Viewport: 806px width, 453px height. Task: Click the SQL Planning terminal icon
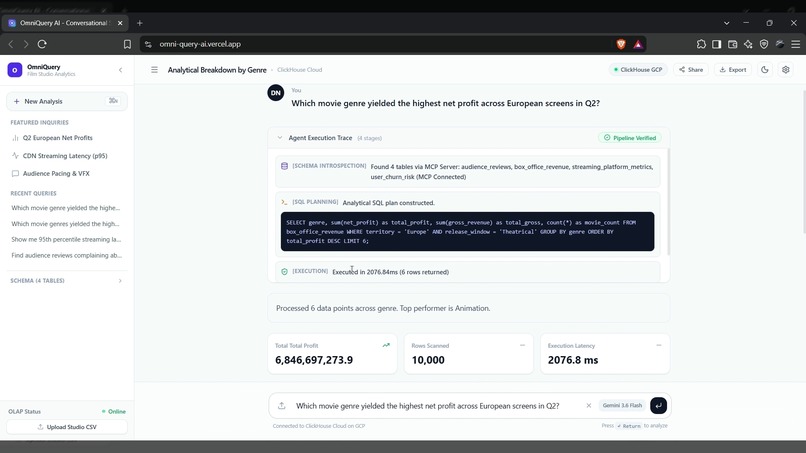(284, 202)
